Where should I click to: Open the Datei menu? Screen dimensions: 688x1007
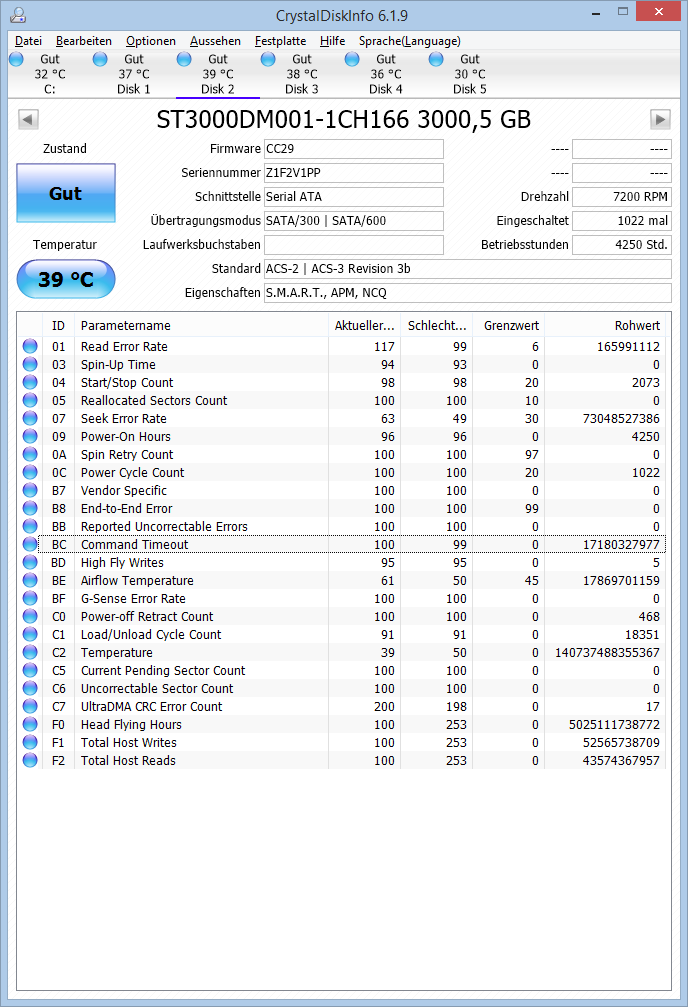point(28,41)
